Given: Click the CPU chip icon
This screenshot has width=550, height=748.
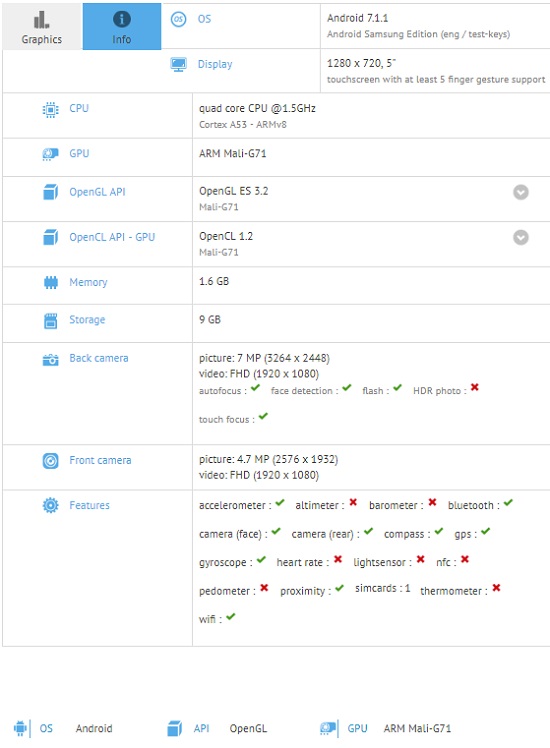Looking at the screenshot, I should coord(50,110).
